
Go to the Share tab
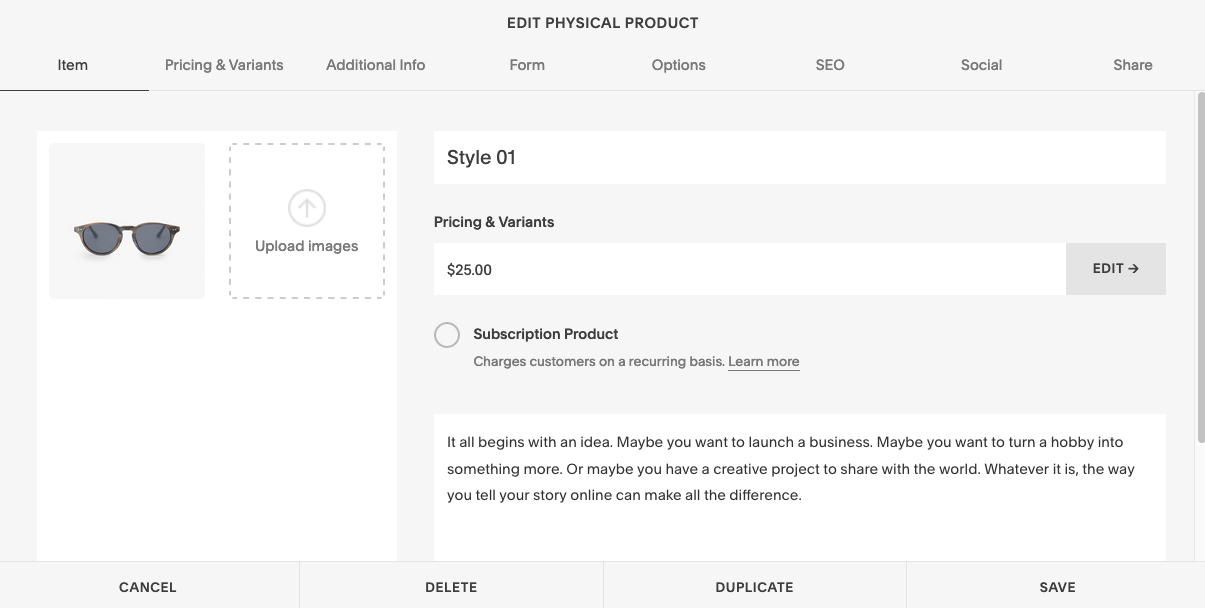click(1132, 65)
